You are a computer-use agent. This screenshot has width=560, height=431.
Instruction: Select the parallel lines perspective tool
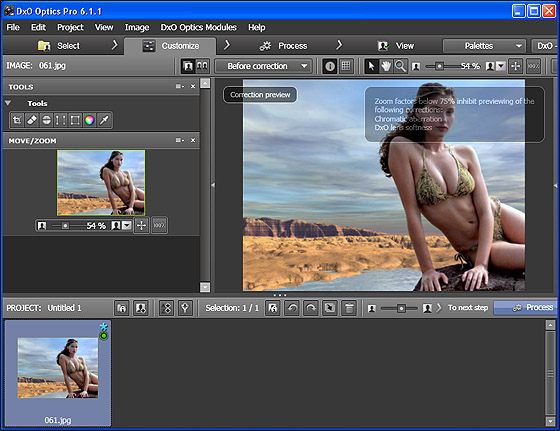(60, 120)
